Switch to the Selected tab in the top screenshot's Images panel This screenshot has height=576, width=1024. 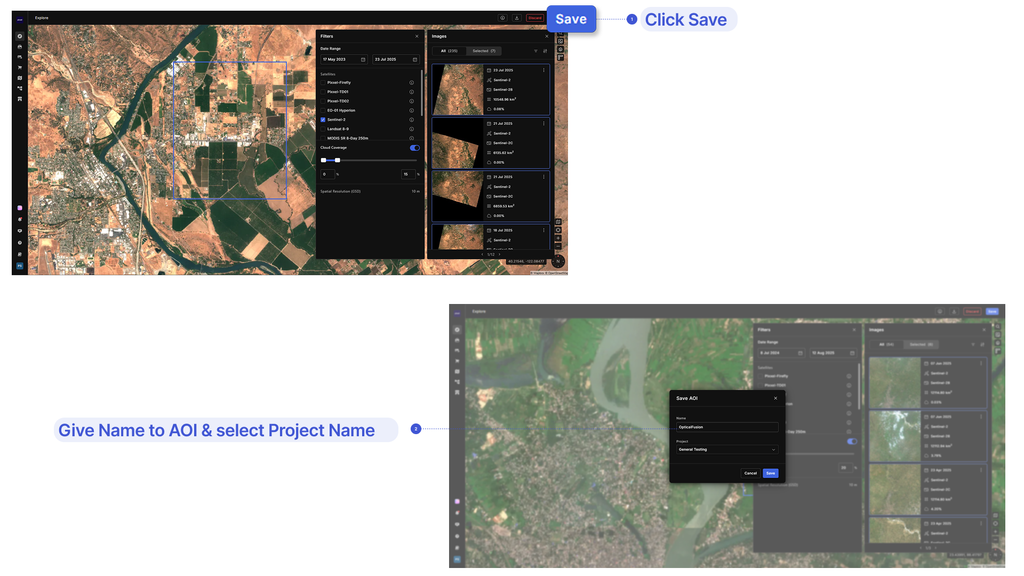click(x=484, y=51)
